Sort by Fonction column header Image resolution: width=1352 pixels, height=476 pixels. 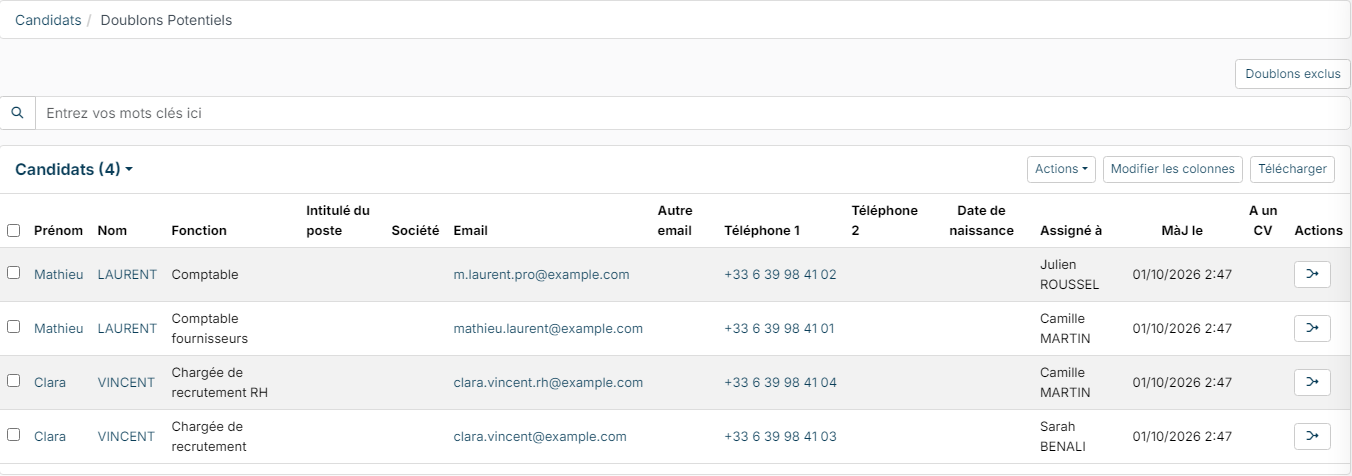pyautogui.click(x=199, y=230)
